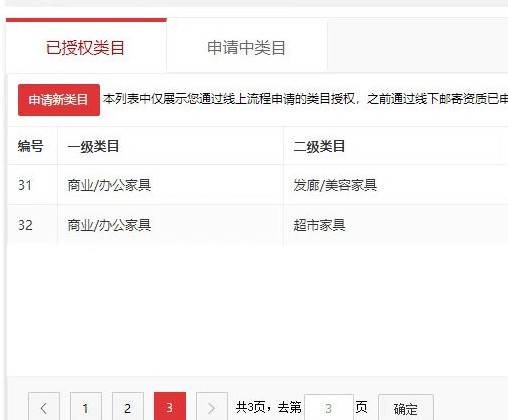Click the 二级类目 column header
Image resolution: width=508 pixels, height=420 pixels.
[396, 146]
